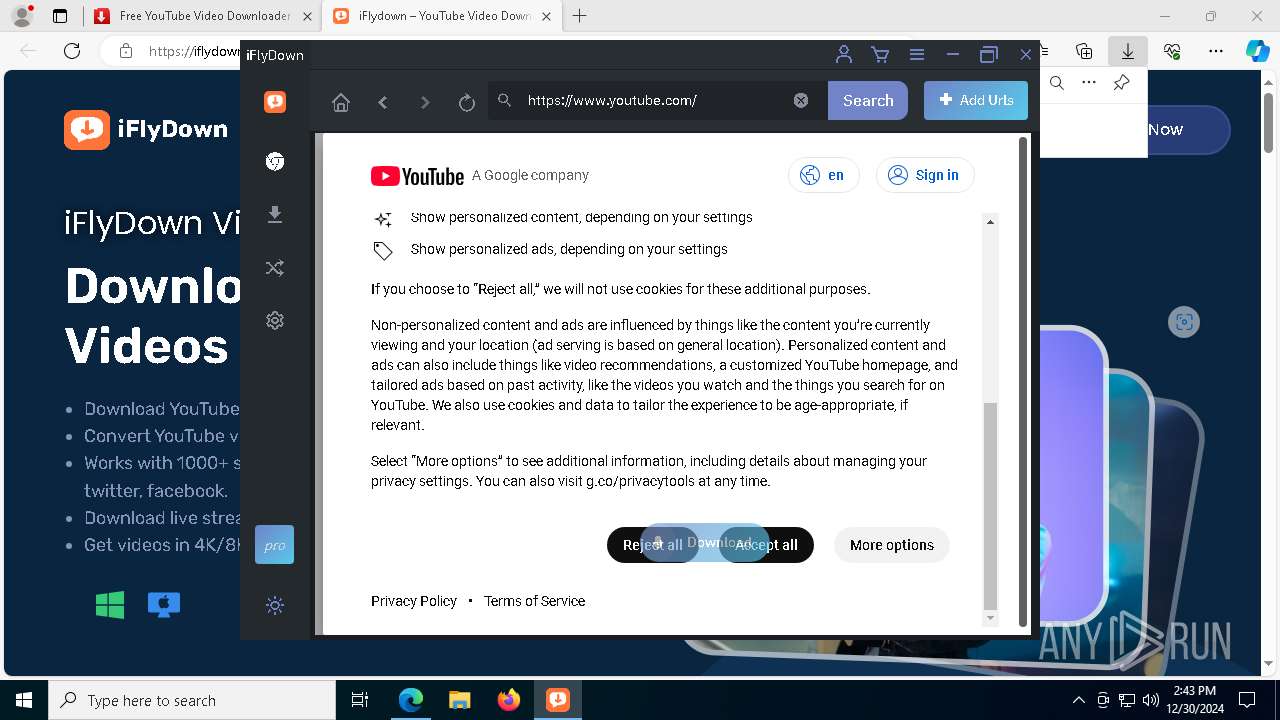This screenshot has height=720, width=1280.
Task: Click Windows download icon on webpage
Action: [x=110, y=604]
